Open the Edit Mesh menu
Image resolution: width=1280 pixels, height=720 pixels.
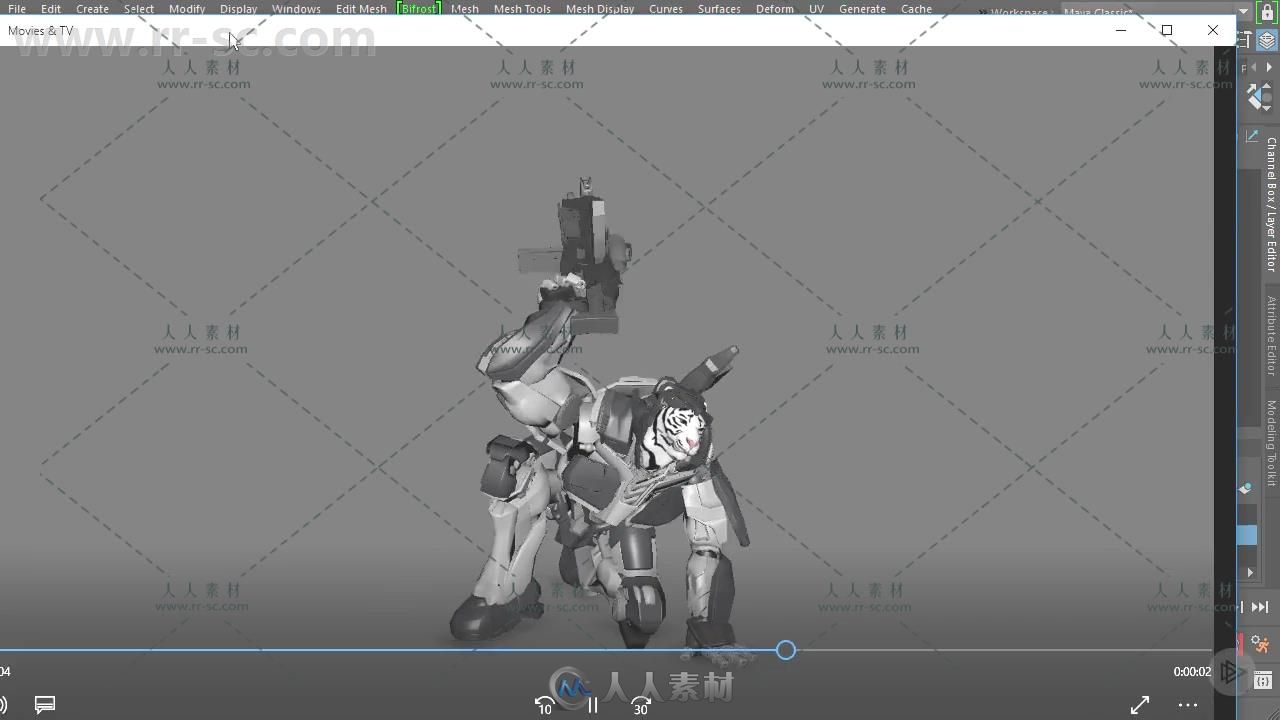point(361,8)
